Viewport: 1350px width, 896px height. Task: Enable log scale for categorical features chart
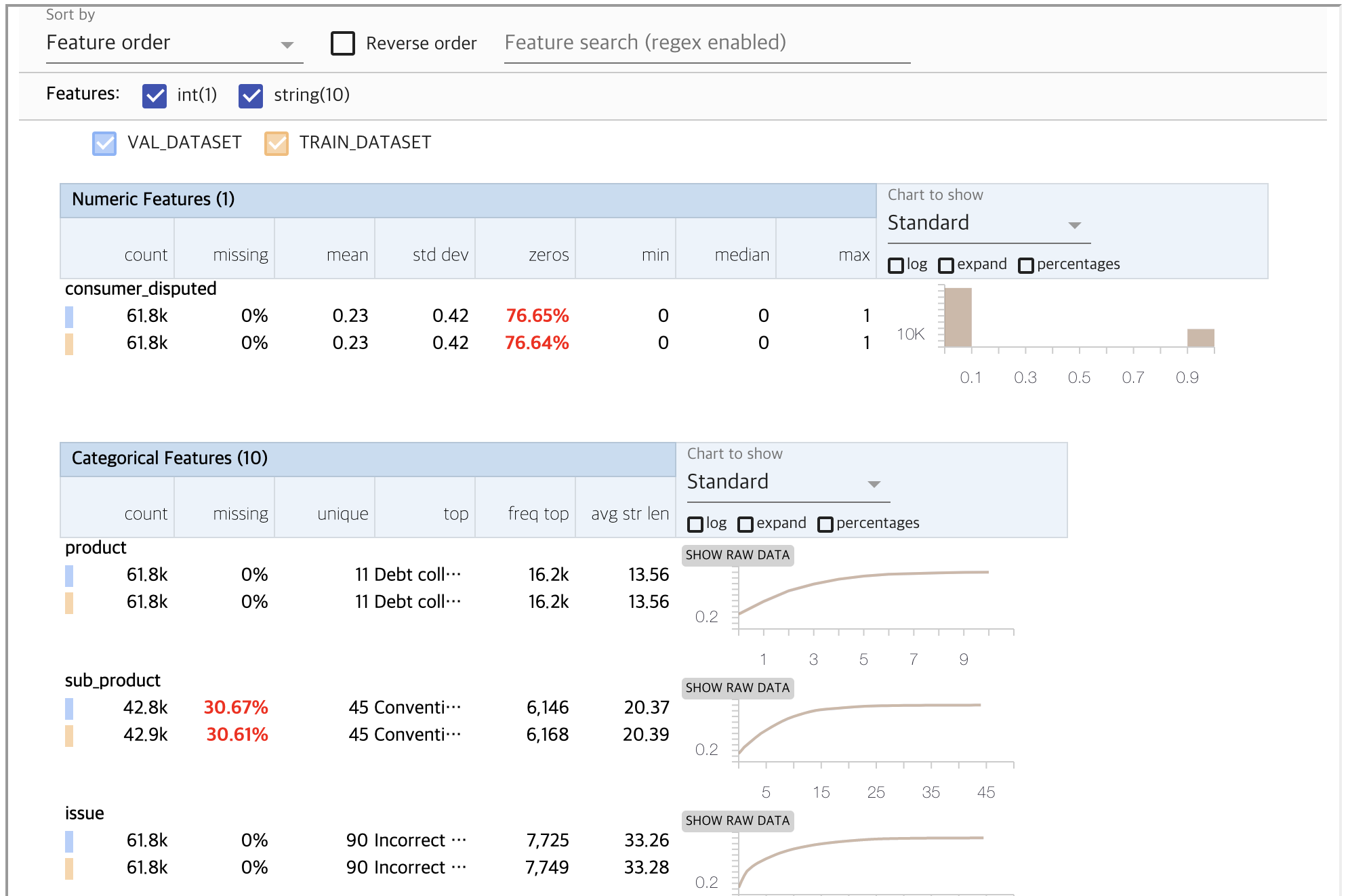click(695, 524)
